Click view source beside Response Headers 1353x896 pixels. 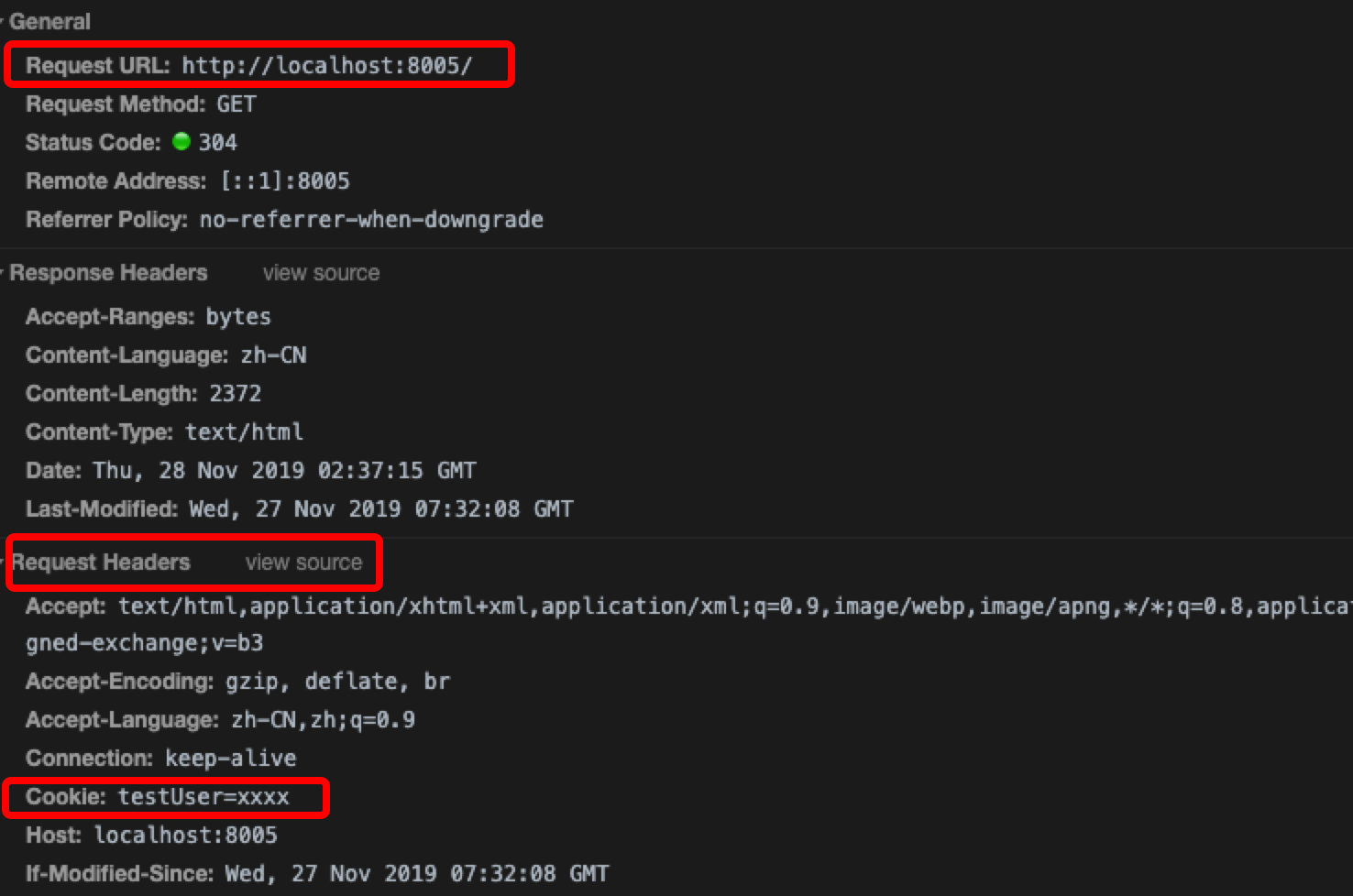point(321,273)
